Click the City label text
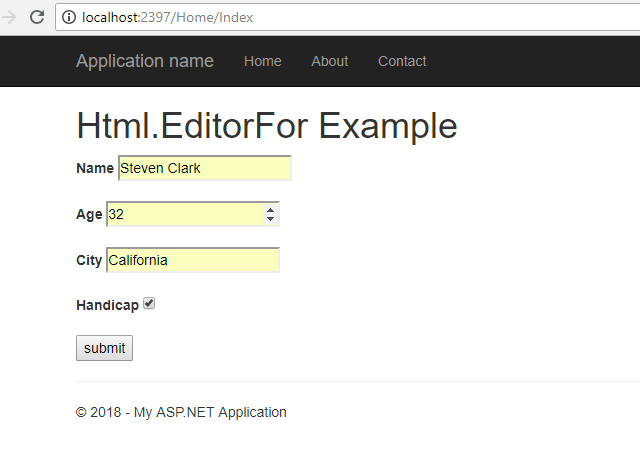Viewport: 640px width, 468px height. pyautogui.click(x=89, y=260)
